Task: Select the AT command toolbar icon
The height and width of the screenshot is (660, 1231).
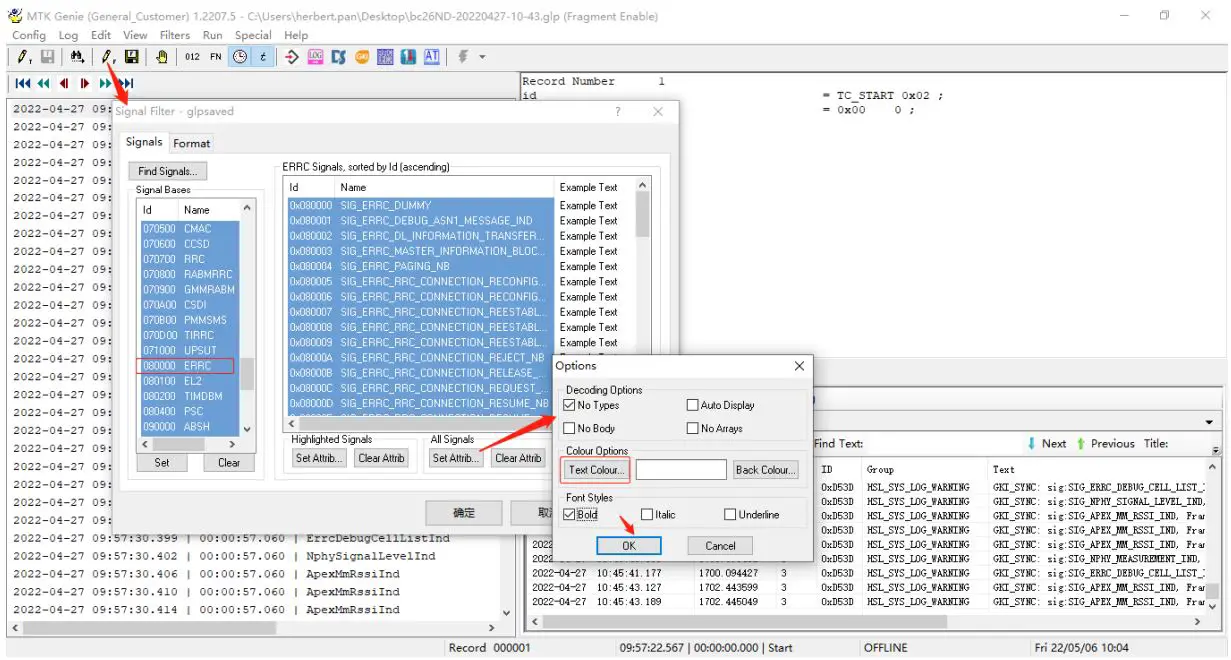Action: (431, 56)
